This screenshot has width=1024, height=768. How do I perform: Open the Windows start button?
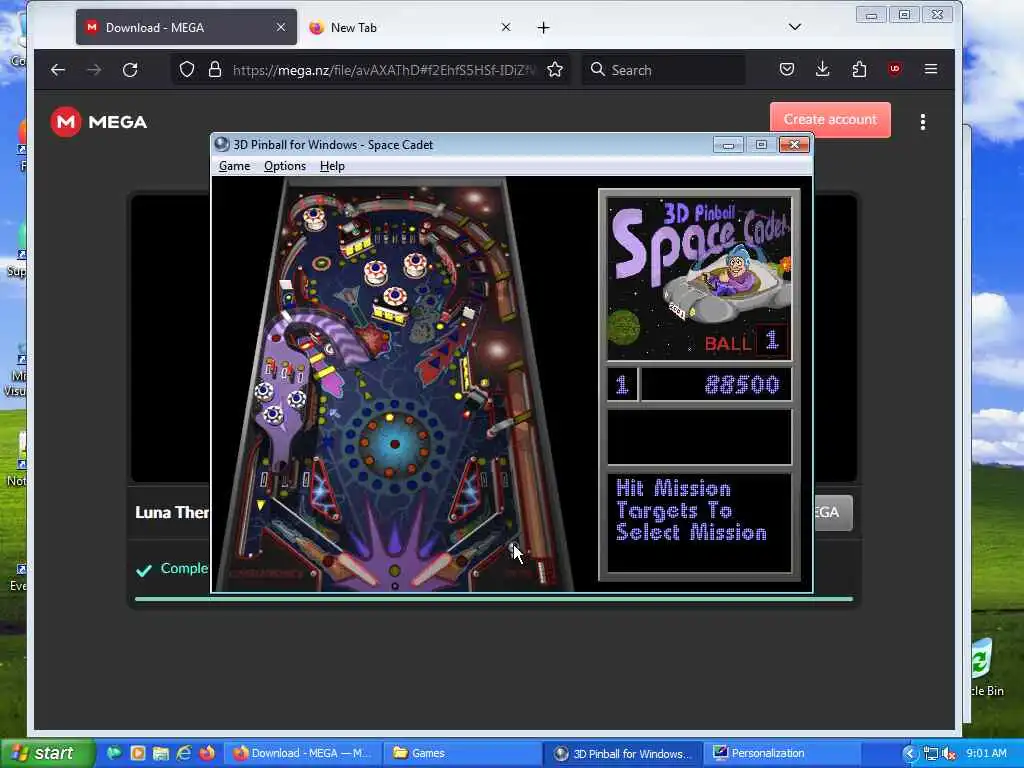coord(46,753)
